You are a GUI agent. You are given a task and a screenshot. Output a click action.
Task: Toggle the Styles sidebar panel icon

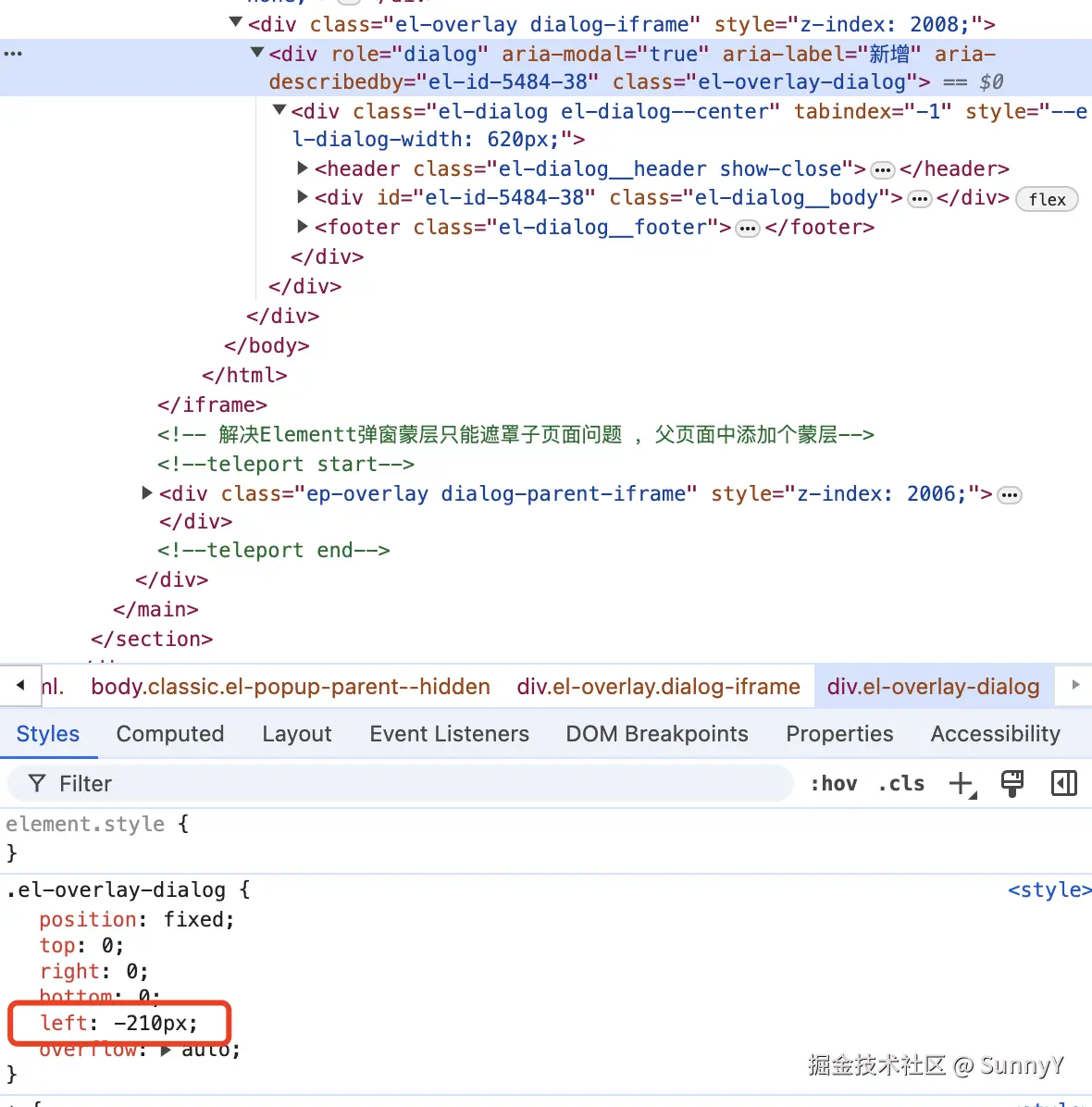tap(1063, 783)
